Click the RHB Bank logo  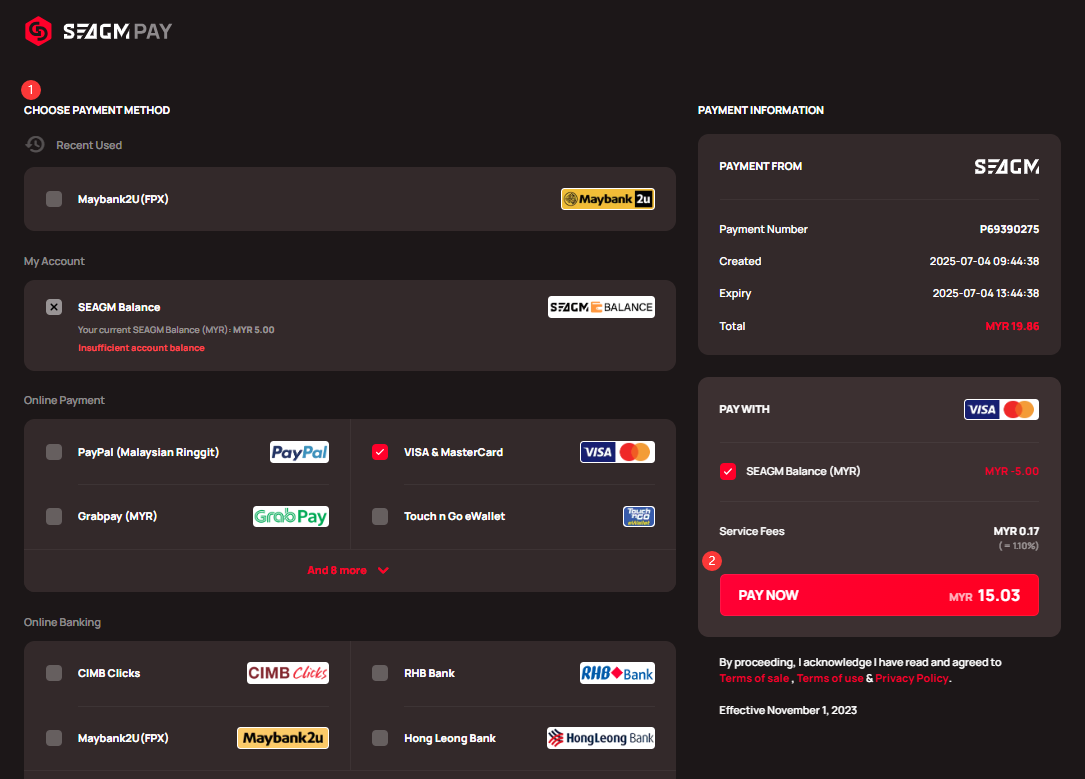coord(617,673)
